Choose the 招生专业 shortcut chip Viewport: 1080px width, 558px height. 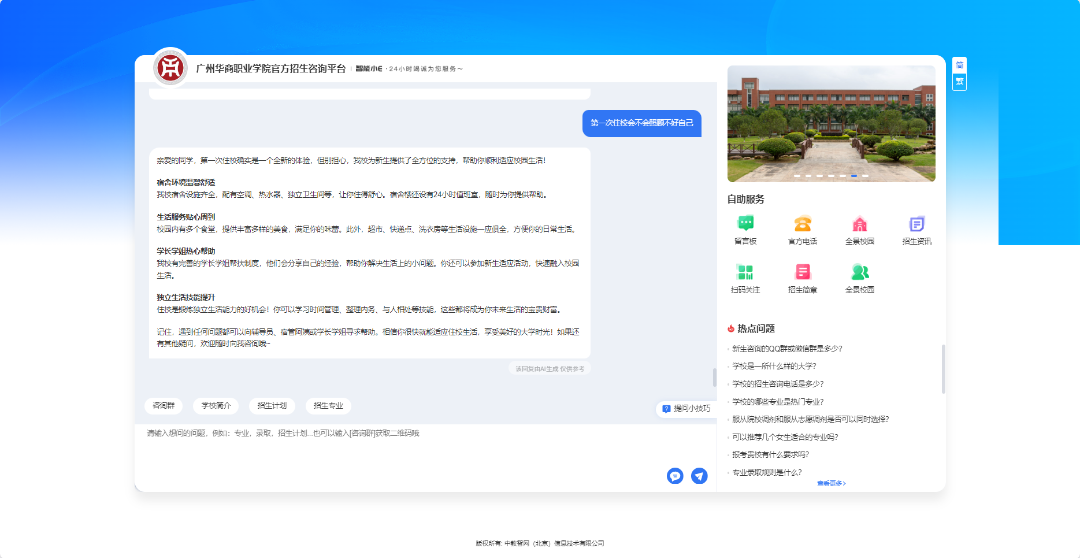point(328,406)
